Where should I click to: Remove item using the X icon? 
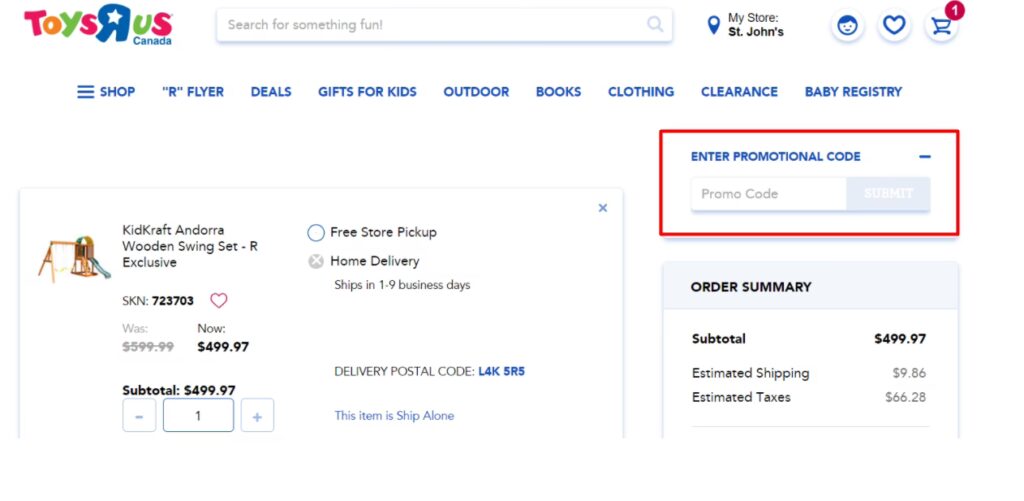pos(602,208)
